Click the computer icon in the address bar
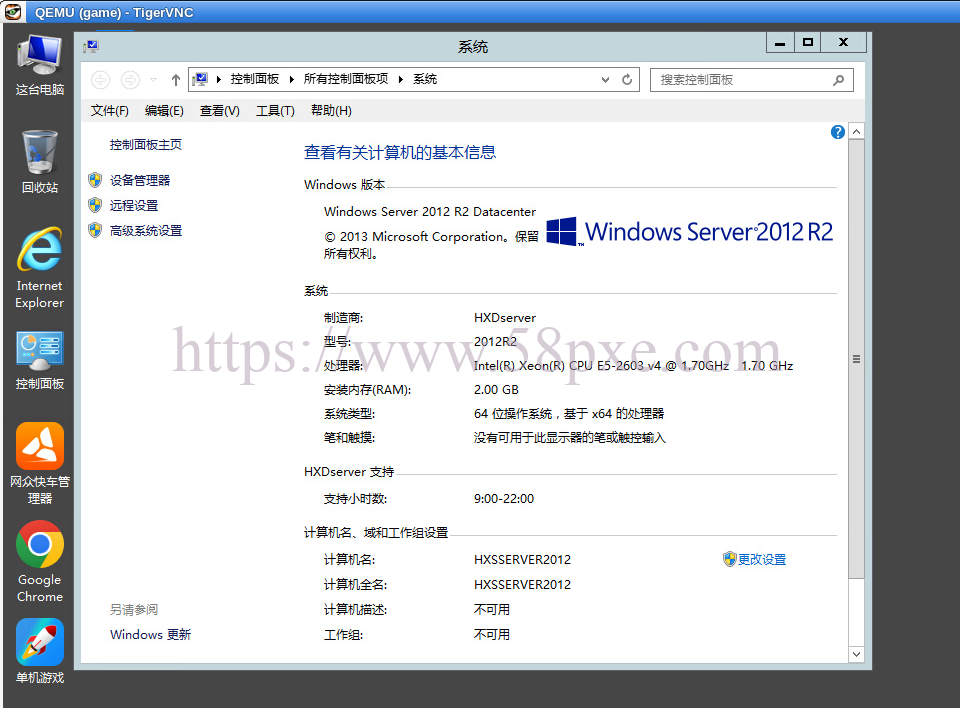This screenshot has height=708, width=960. tap(200, 79)
